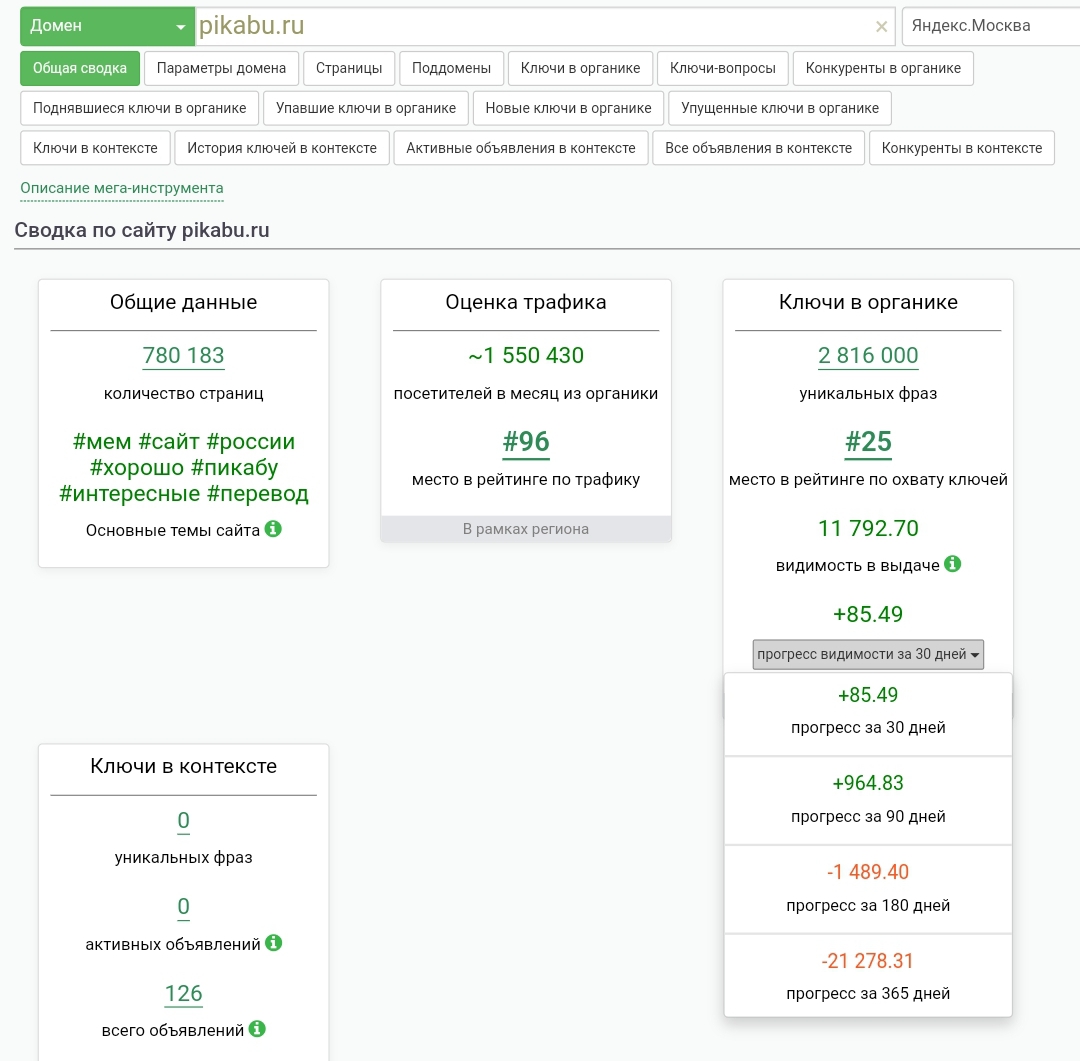Click the ~1 550 430 visitors estimate
The height and width of the screenshot is (1061, 1080).
coord(526,356)
